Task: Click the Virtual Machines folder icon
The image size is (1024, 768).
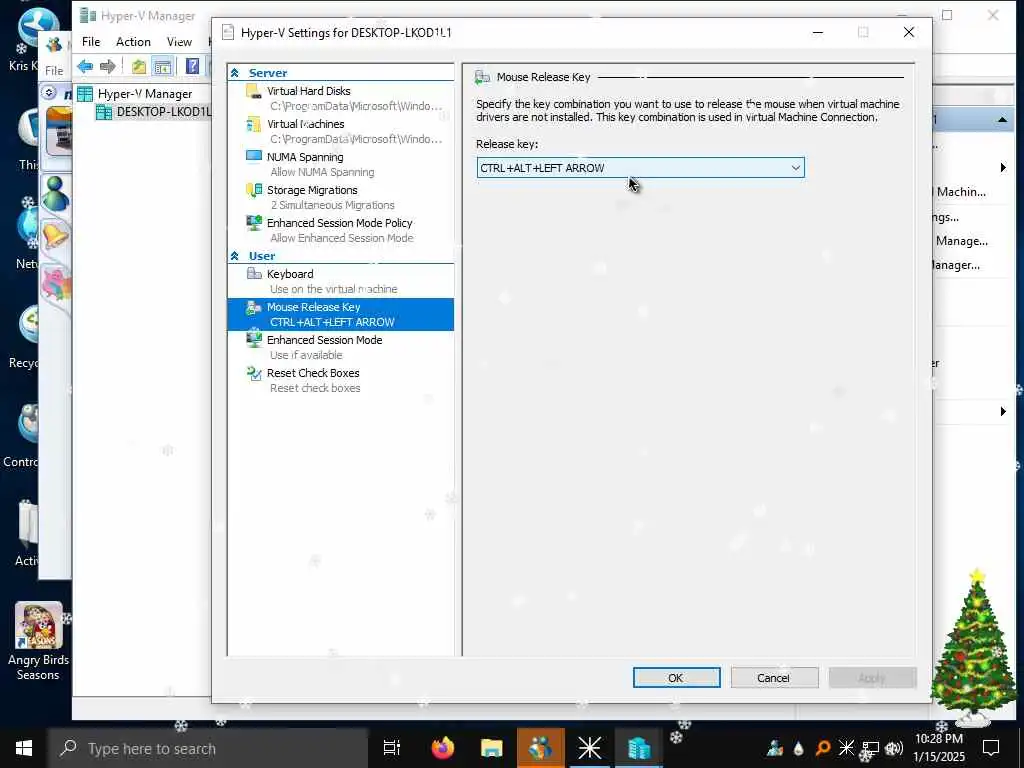Action: point(253,124)
